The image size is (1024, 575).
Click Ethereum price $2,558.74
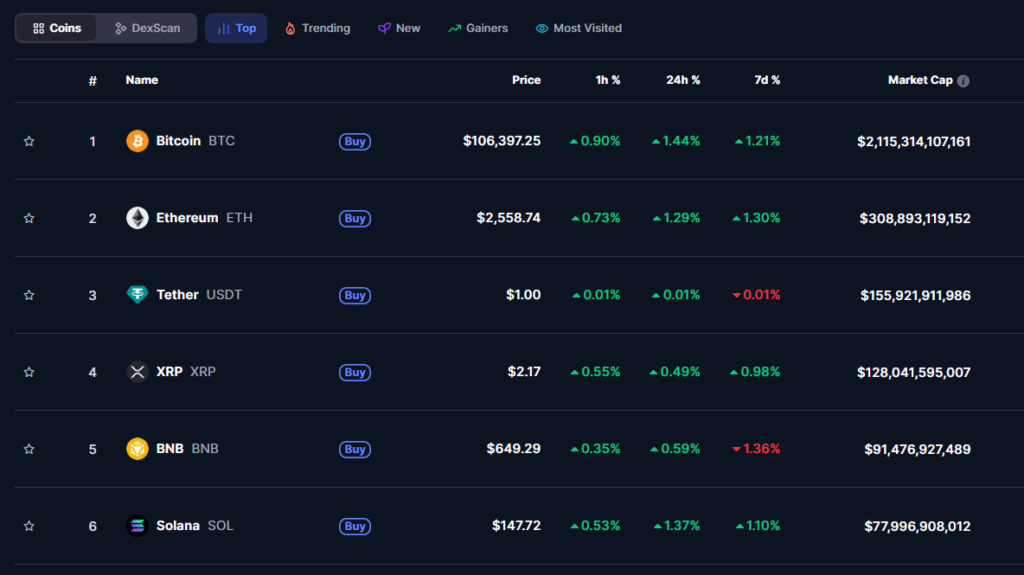[509, 218]
